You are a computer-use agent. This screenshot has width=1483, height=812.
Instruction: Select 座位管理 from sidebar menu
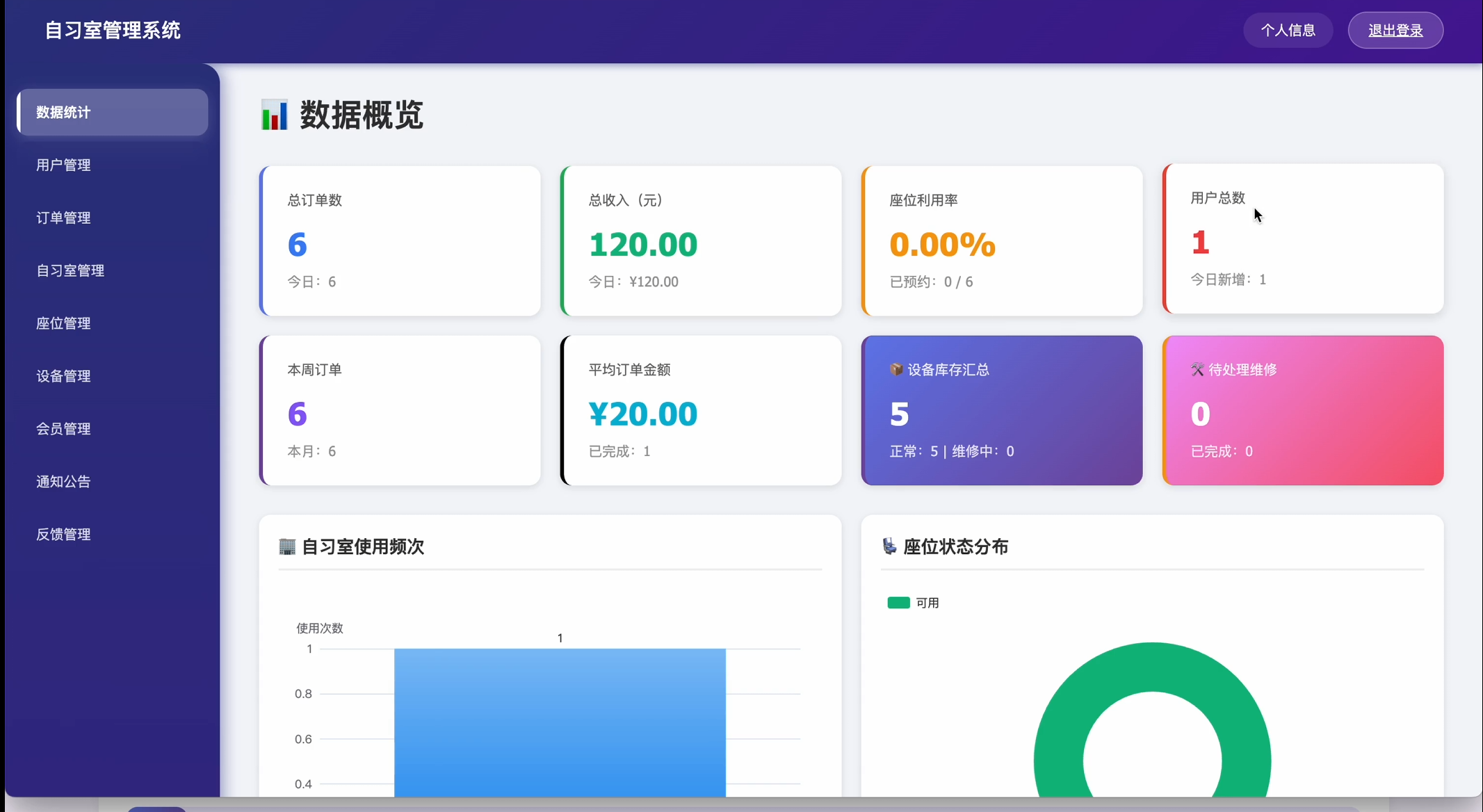(x=63, y=323)
